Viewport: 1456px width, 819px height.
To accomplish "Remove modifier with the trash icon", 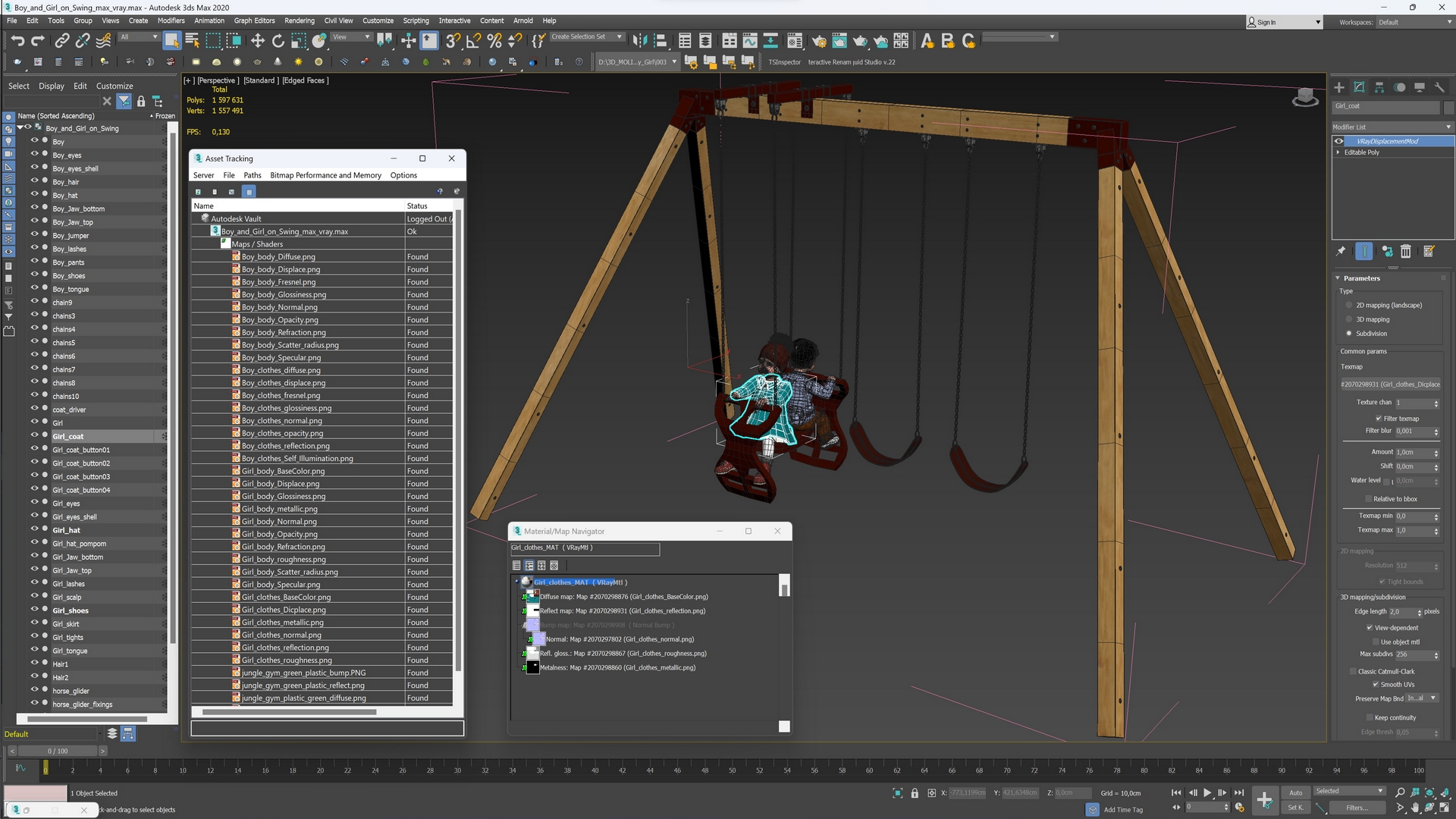I will tap(1406, 251).
